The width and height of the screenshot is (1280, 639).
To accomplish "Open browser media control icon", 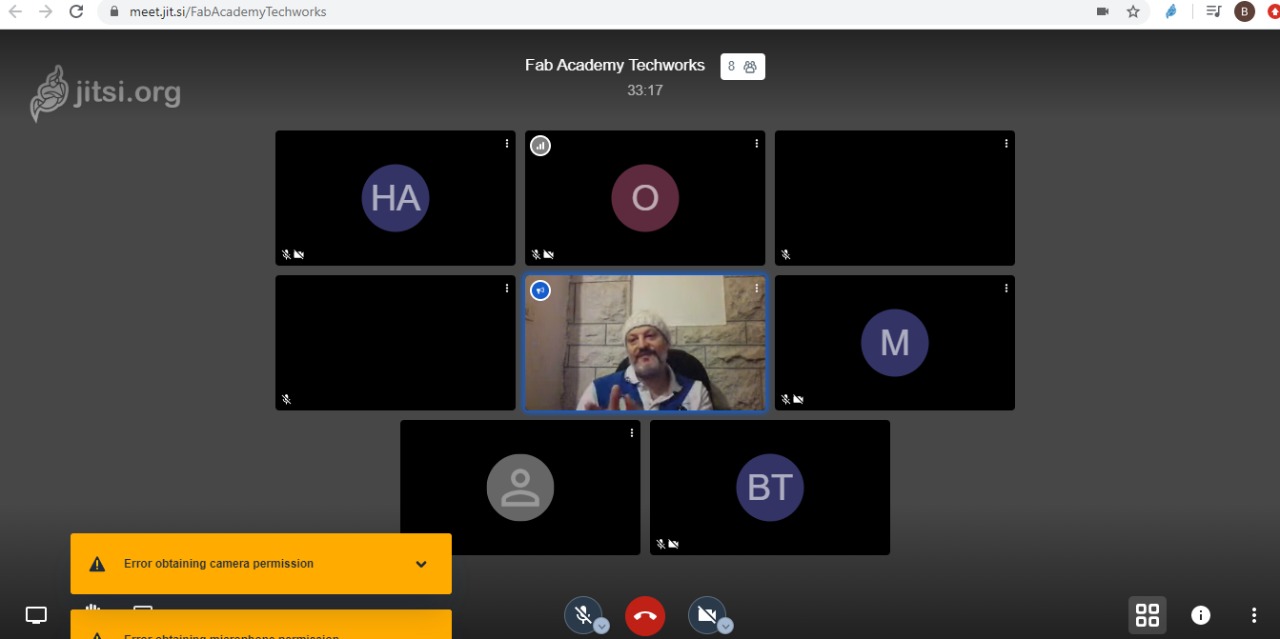I will pos(1213,12).
